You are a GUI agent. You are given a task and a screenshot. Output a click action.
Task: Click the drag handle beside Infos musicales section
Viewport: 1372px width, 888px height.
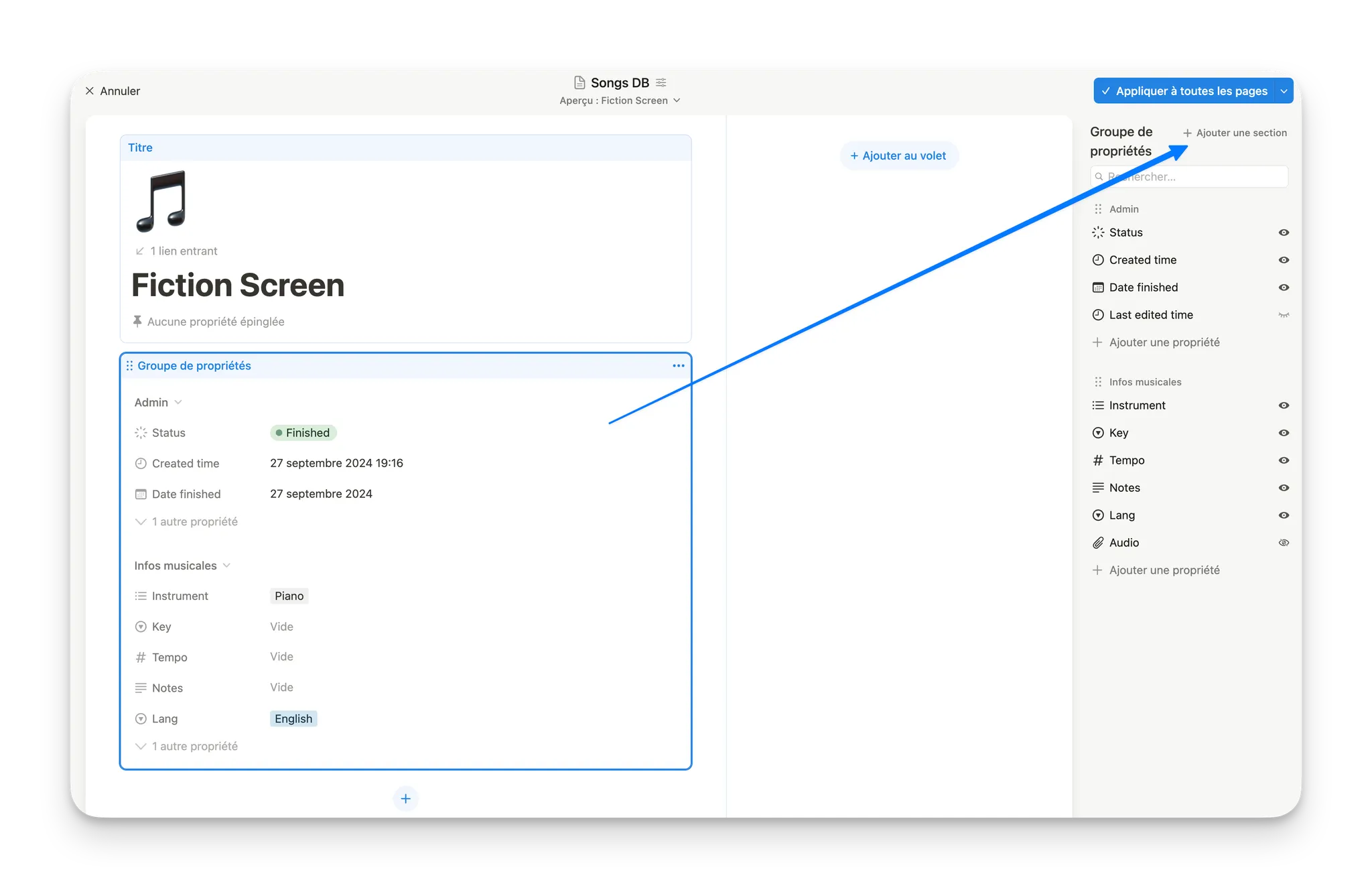[1098, 382]
